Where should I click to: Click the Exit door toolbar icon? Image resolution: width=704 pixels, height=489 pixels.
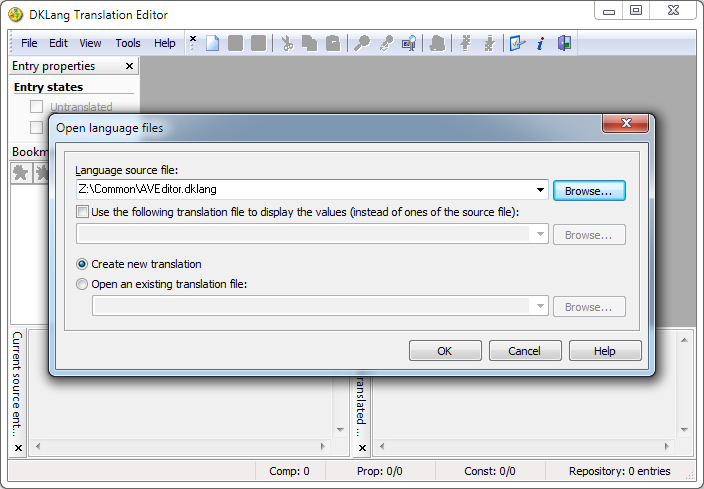[564, 43]
